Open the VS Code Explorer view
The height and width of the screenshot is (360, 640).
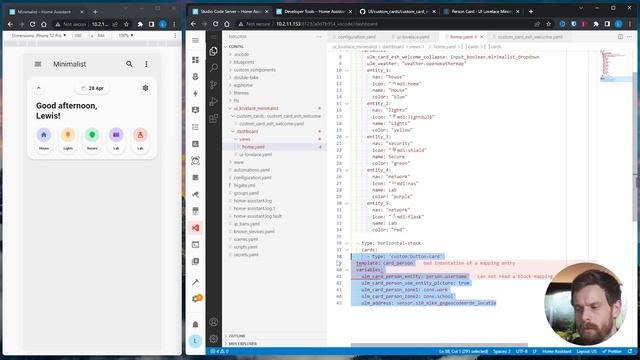[x=213, y=51]
